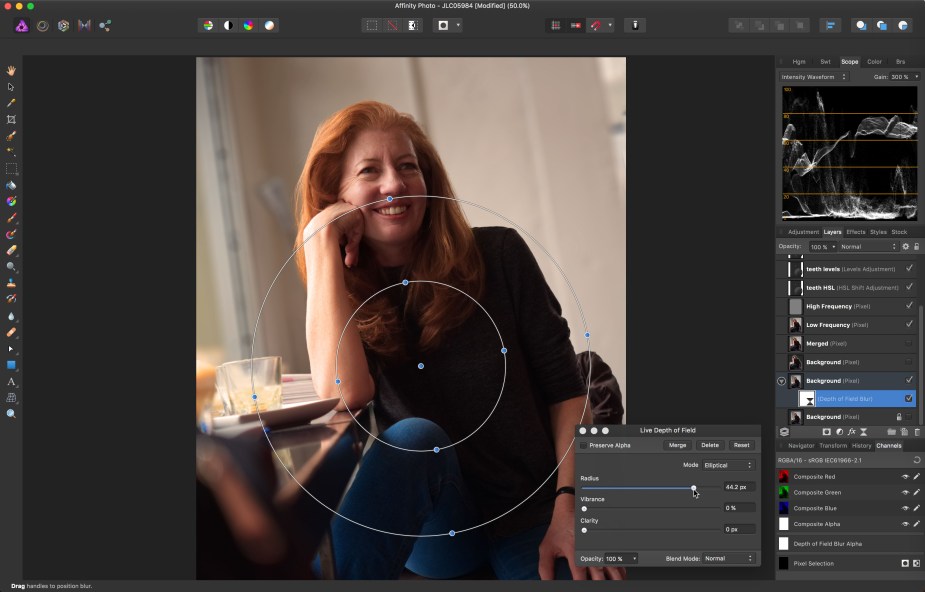Viewport: 925px width, 592px height.
Task: Open the Navigator tab
Action: pos(801,446)
